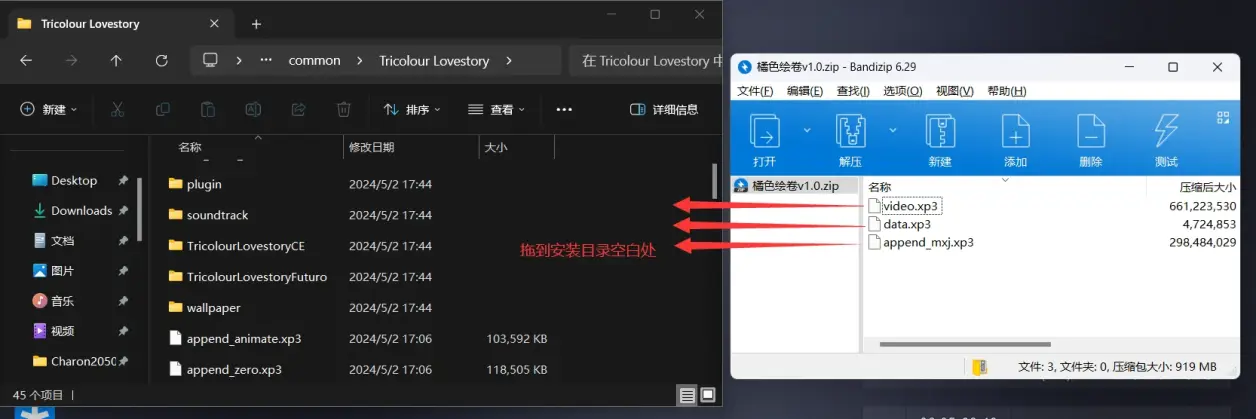Click Open icon in Bandizip toolbar
This screenshot has width=1256, height=419.
[x=765, y=131]
